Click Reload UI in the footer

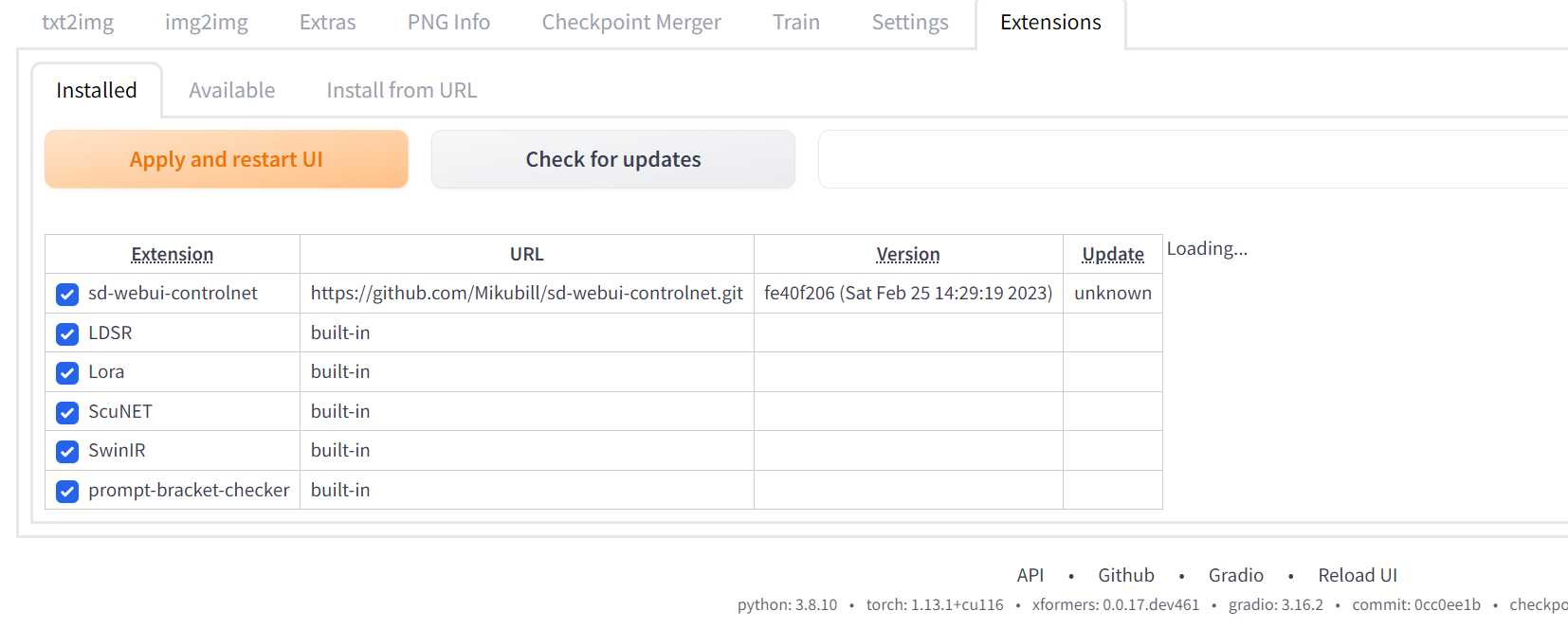click(x=1358, y=575)
